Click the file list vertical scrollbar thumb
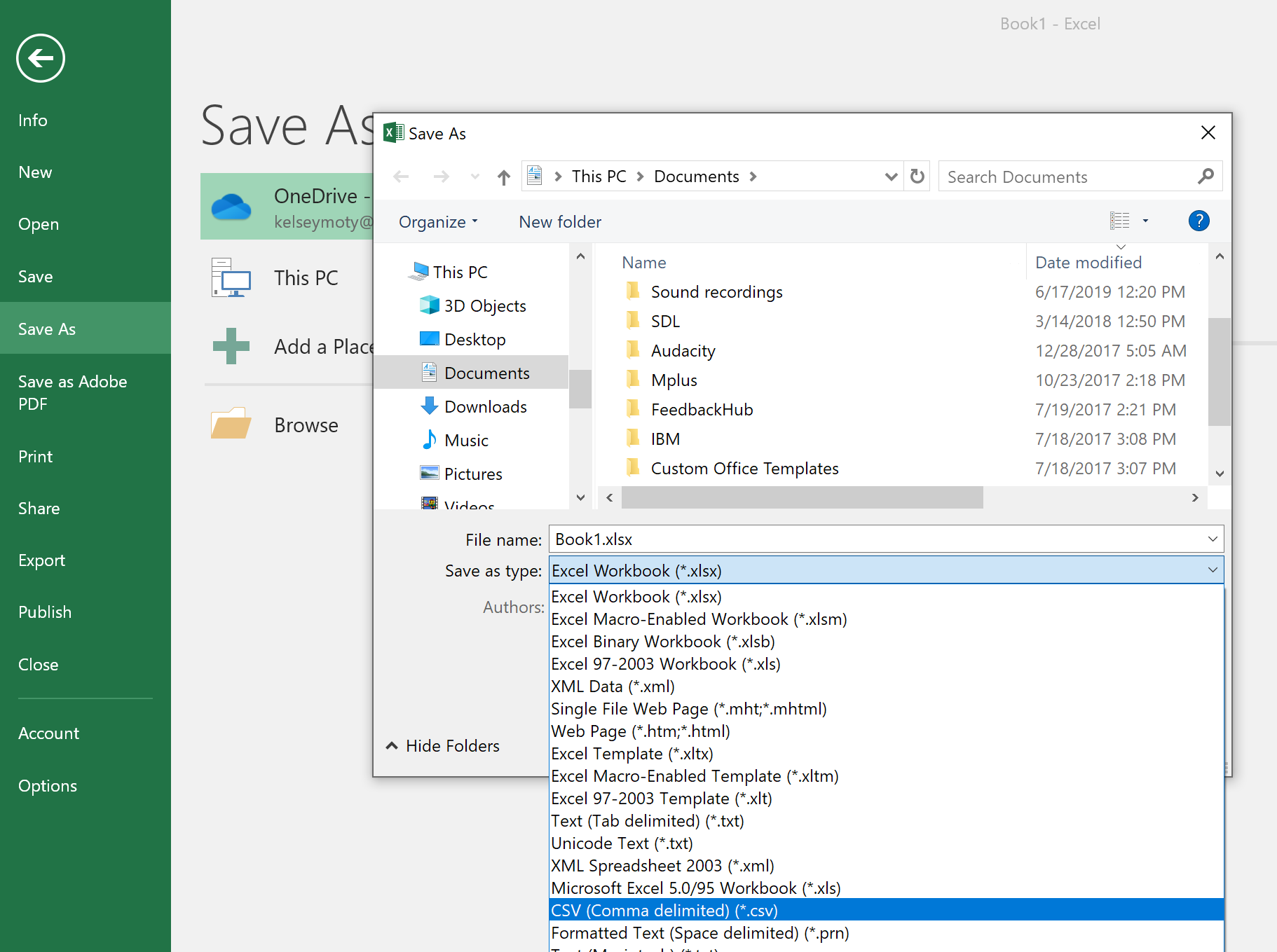 coord(1220,372)
